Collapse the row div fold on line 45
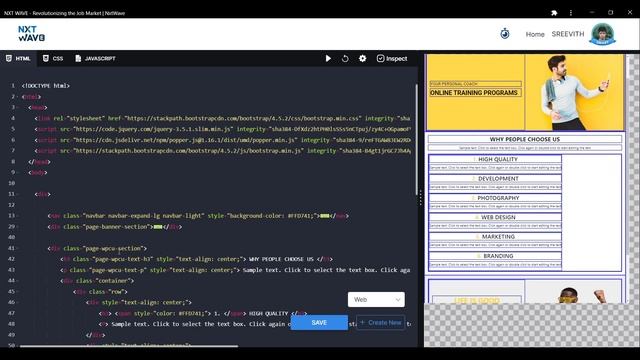The width and height of the screenshot is (640, 360). point(18,291)
